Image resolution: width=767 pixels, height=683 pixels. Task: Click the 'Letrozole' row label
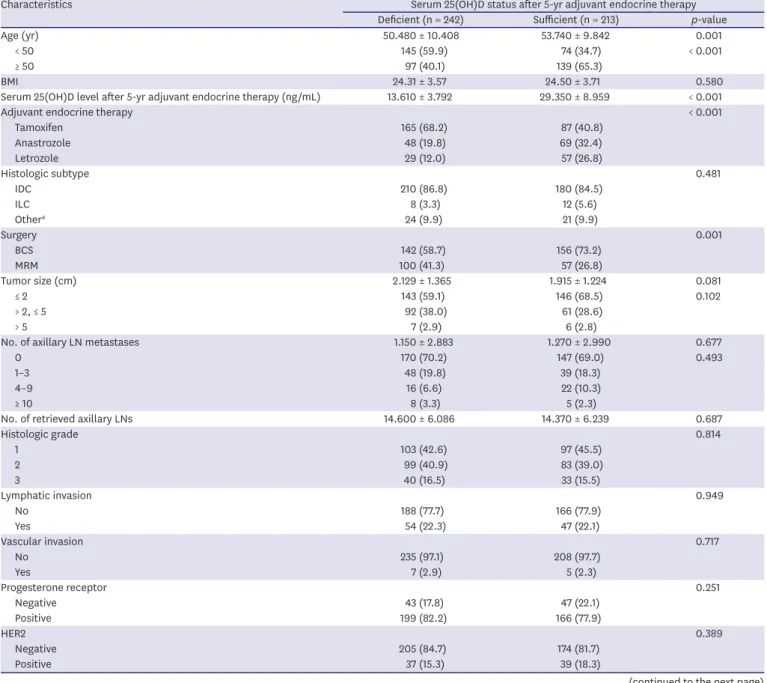coord(37,159)
